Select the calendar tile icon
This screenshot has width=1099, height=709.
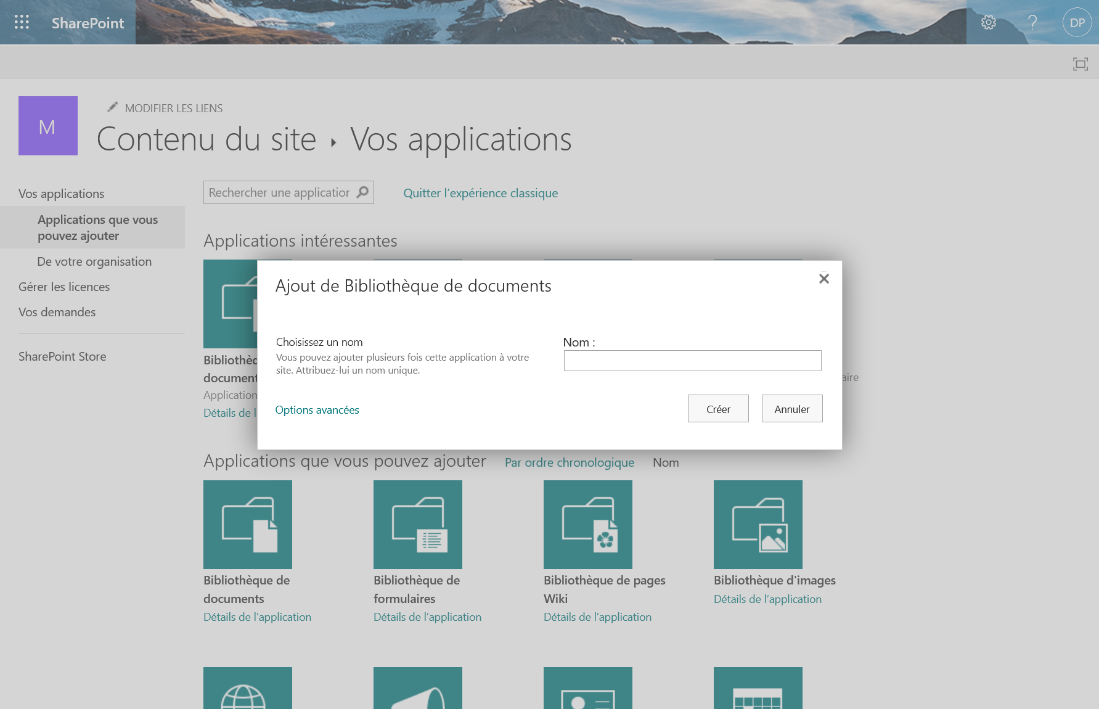point(758,688)
